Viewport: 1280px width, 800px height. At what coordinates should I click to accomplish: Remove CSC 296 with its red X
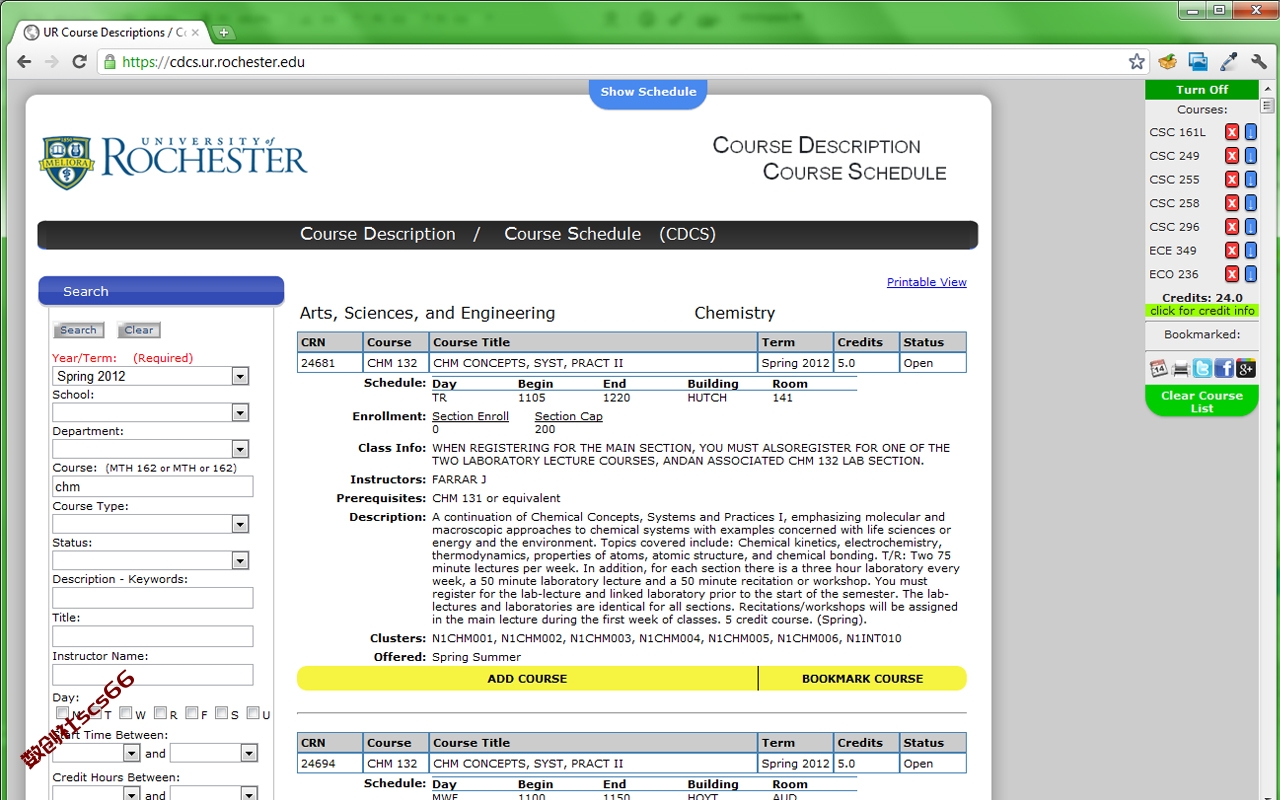pos(1232,227)
